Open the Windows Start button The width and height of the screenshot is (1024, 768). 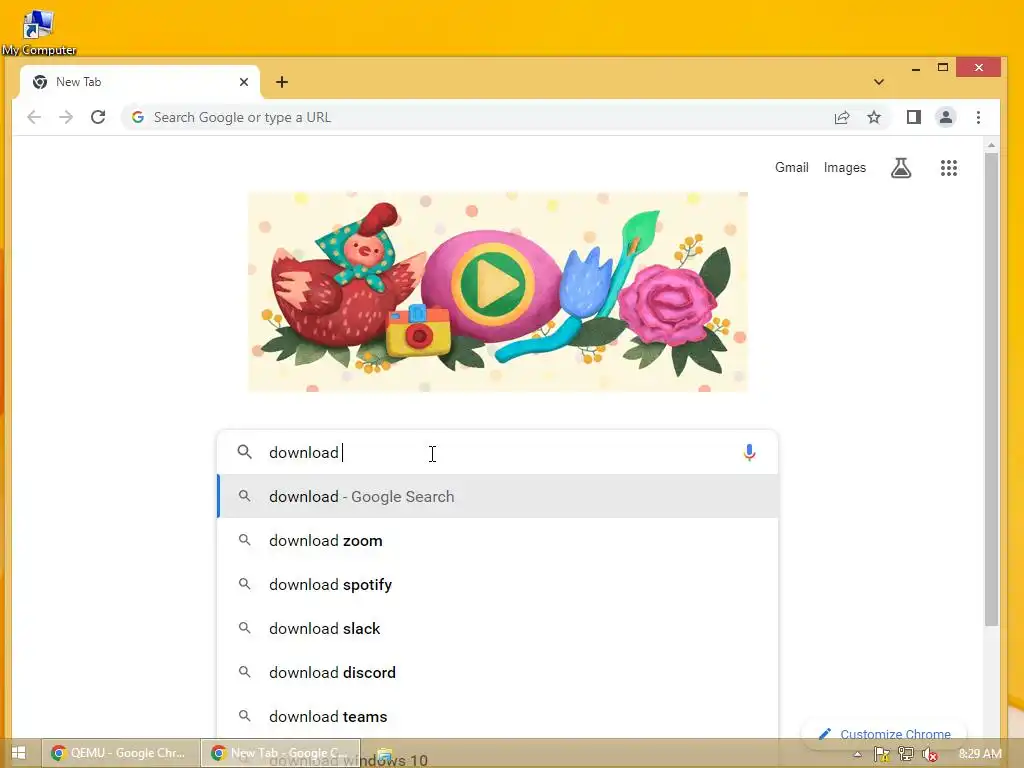coord(18,753)
